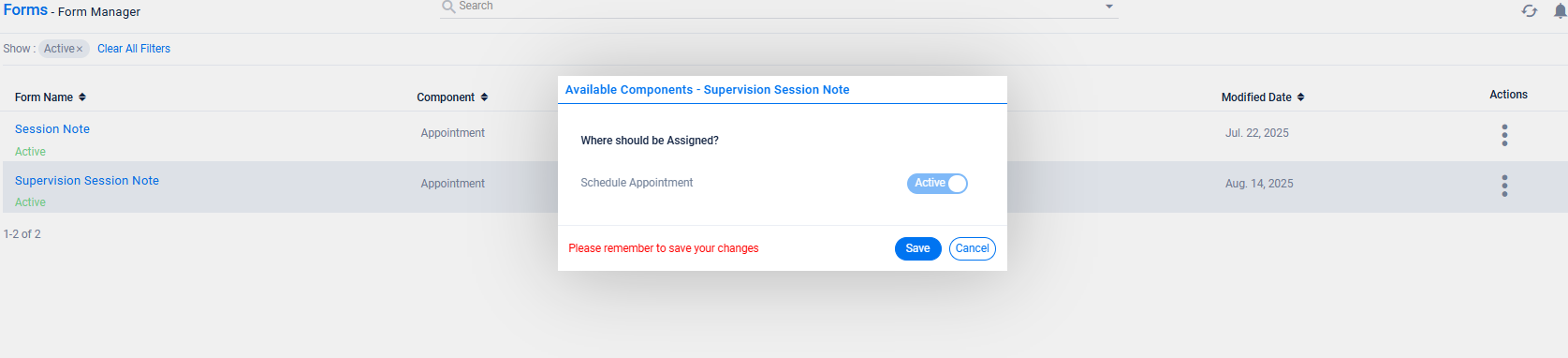The image size is (1568, 358).
Task: Click the Modified Date column header
Action: [1256, 97]
